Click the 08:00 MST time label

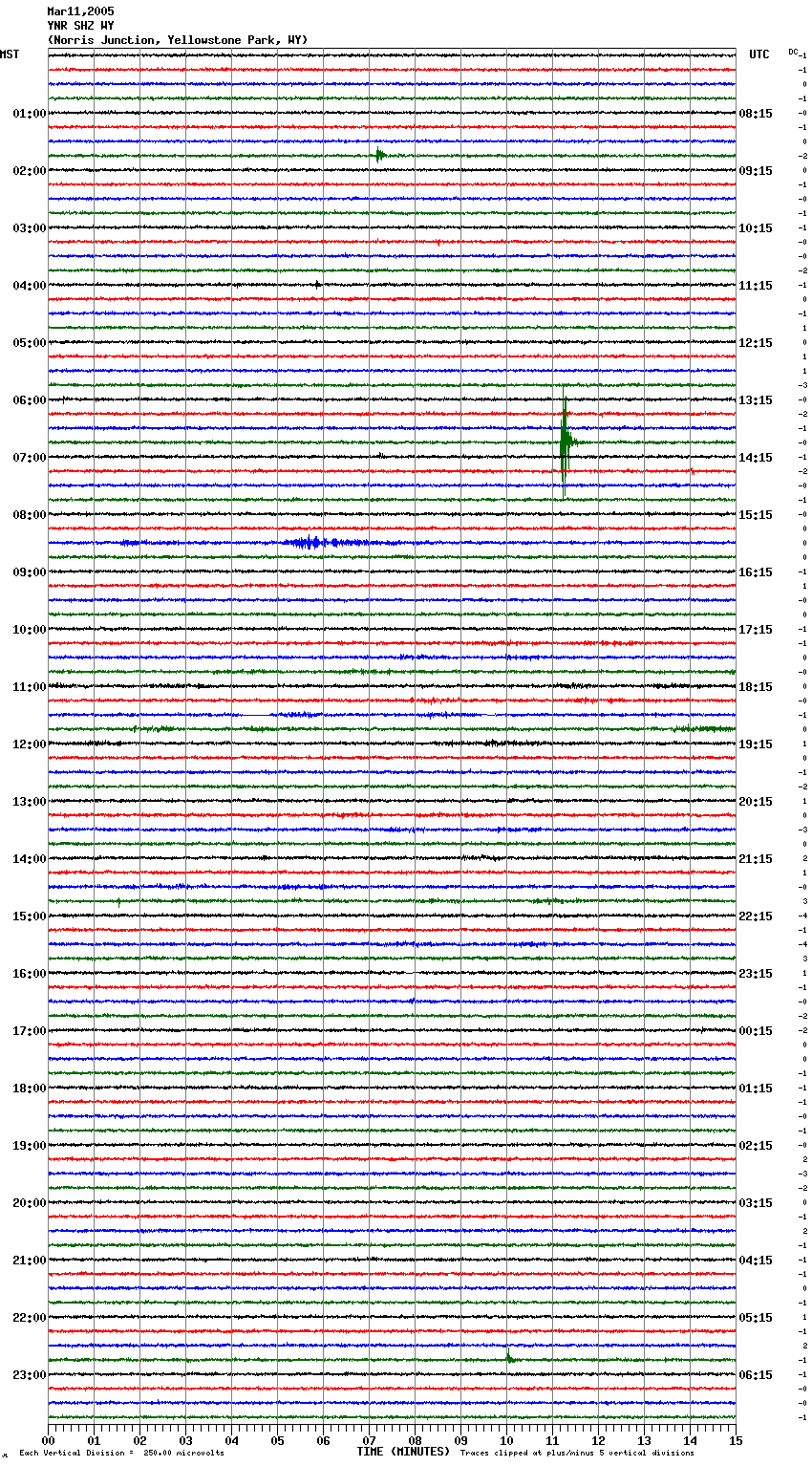[29, 515]
